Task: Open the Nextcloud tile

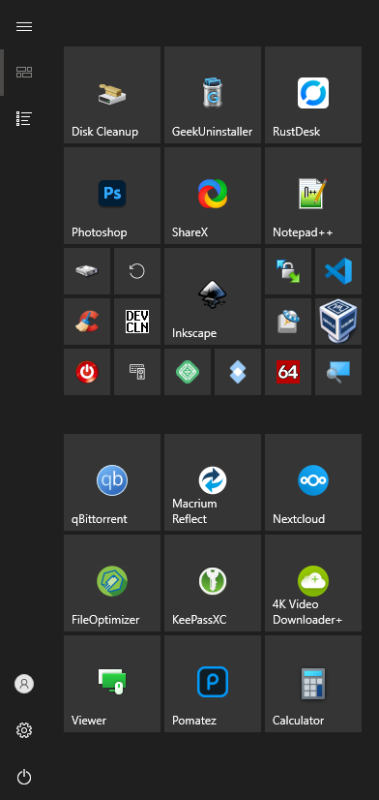Action: [x=313, y=482]
